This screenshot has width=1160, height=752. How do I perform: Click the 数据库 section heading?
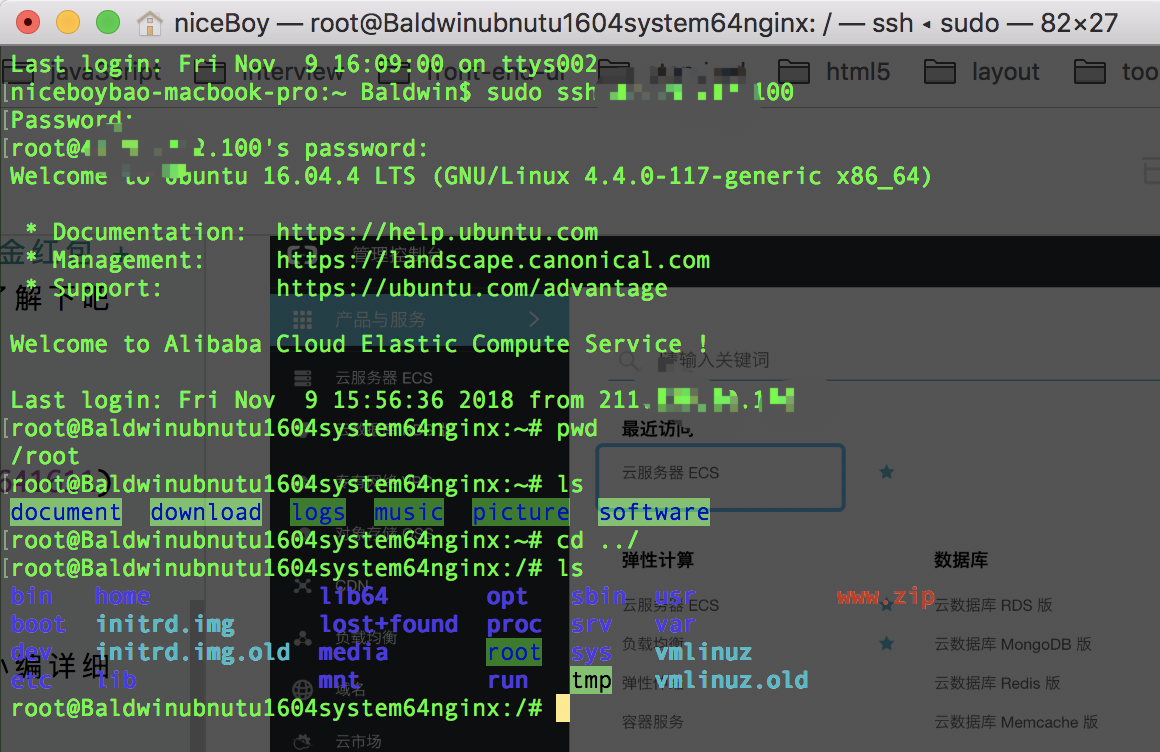click(x=961, y=560)
